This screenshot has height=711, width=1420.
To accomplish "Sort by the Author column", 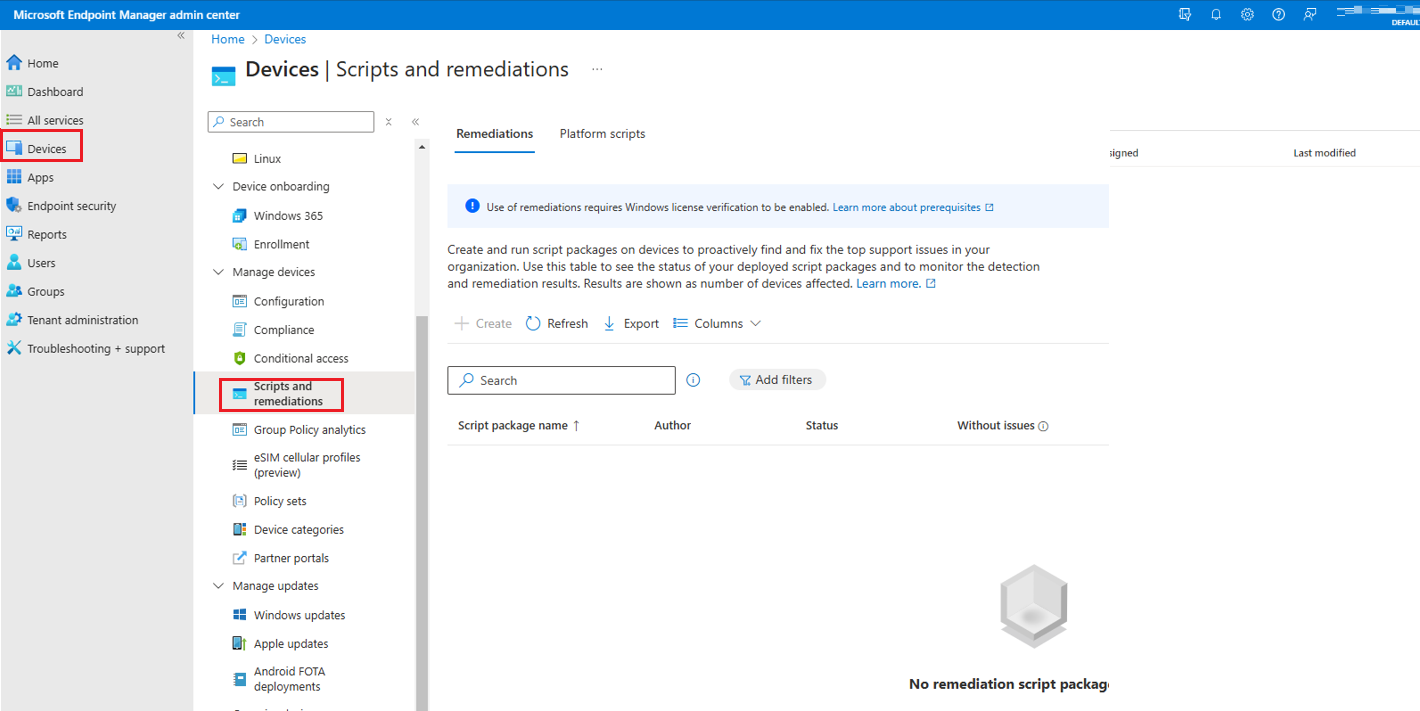I will click(x=672, y=426).
